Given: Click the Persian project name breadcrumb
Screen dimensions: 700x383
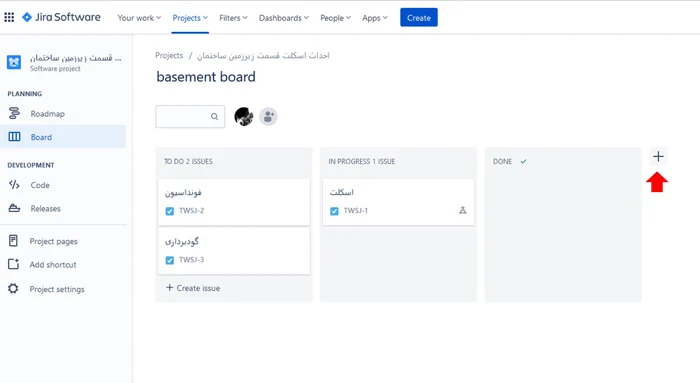Looking at the screenshot, I should pos(263,56).
